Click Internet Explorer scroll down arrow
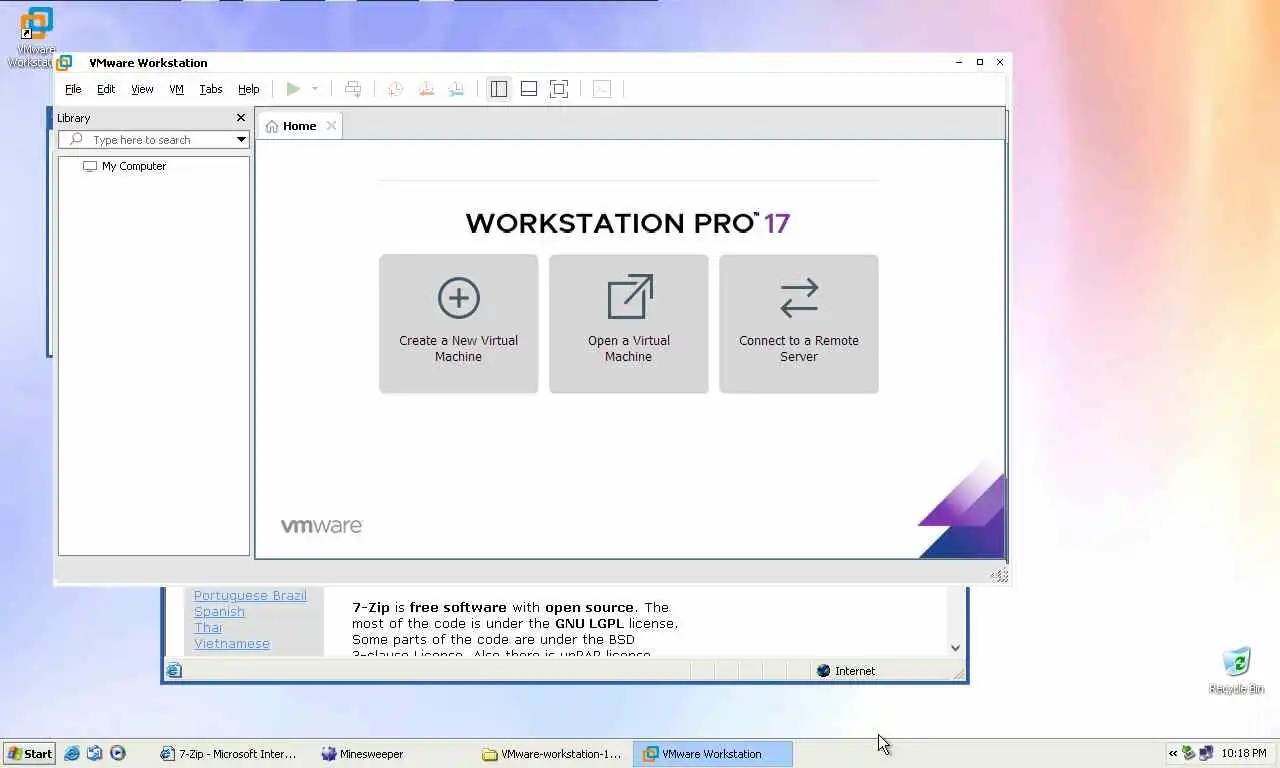This screenshot has width=1280, height=768. coord(955,648)
